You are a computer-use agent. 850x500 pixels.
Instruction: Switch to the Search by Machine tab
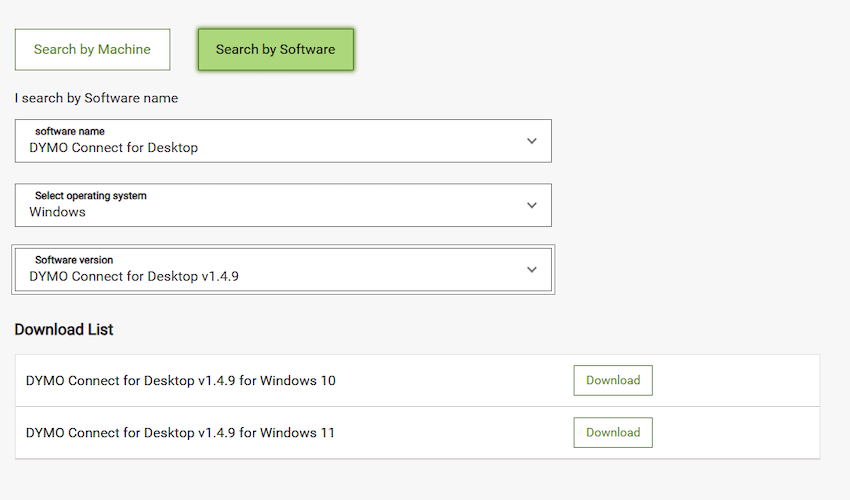(x=92, y=49)
